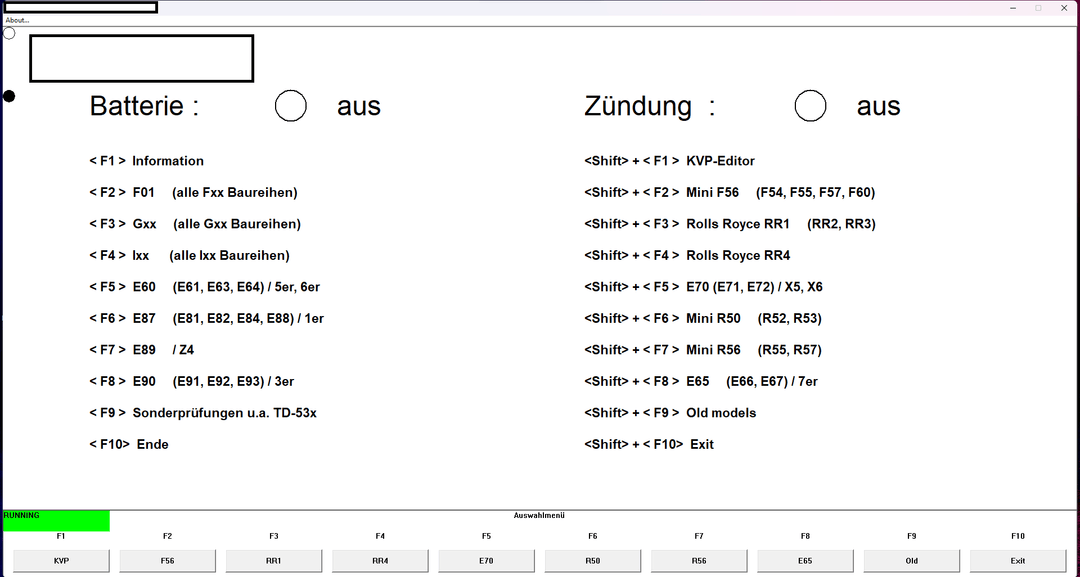This screenshot has width=1080, height=577.
Task: Click the Auswahlmenü status bar label
Action: pyautogui.click(x=539, y=515)
